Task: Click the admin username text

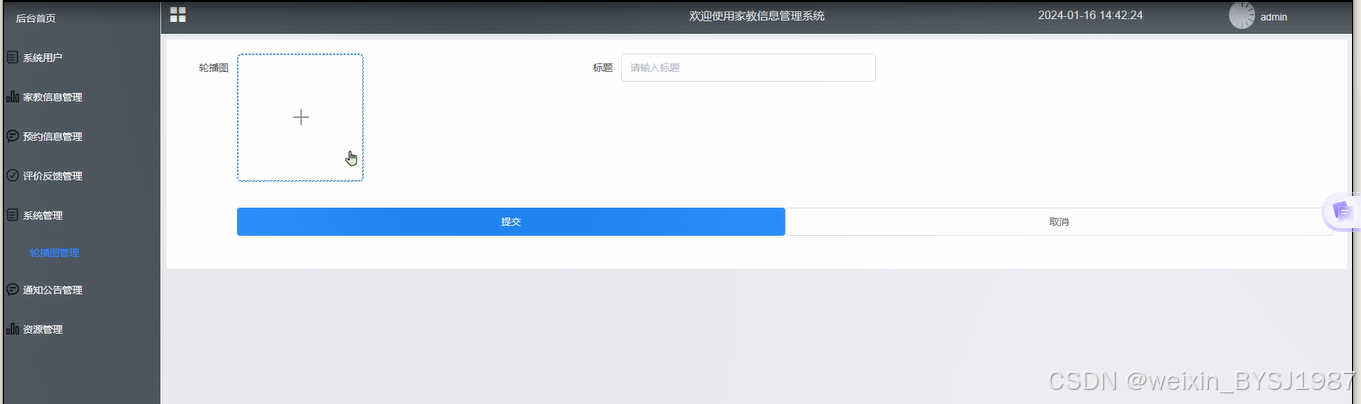Action: pos(1273,17)
